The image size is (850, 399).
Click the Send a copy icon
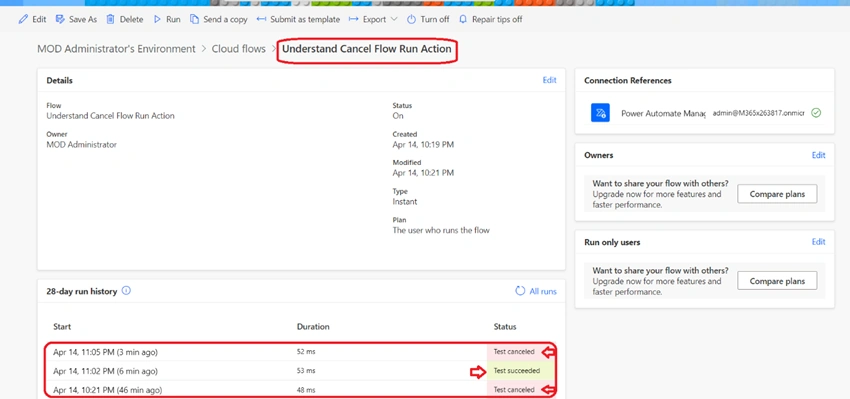click(x=194, y=19)
